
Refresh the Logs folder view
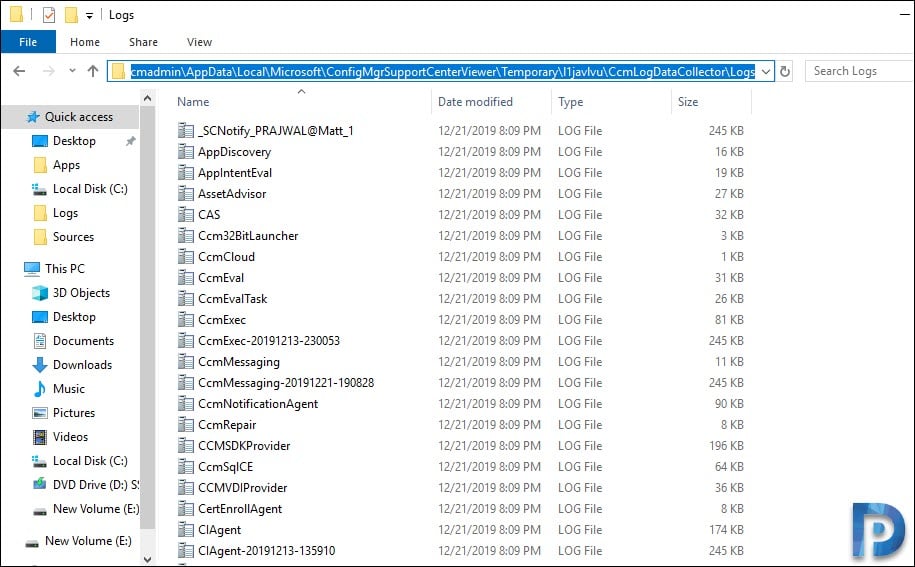click(x=785, y=72)
